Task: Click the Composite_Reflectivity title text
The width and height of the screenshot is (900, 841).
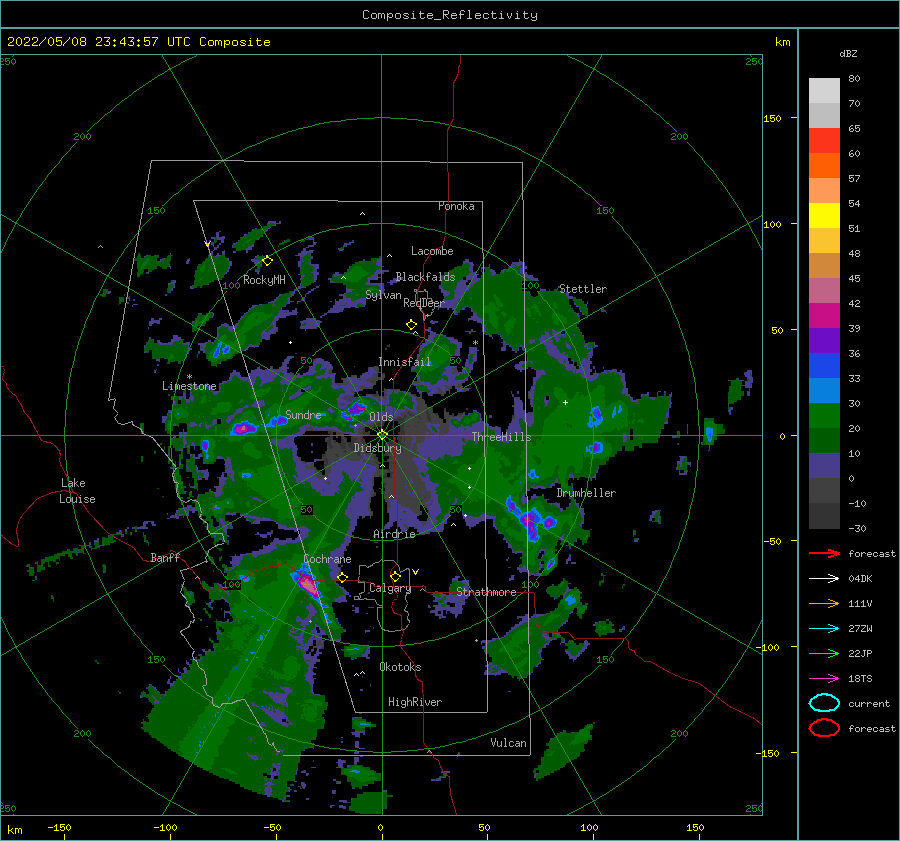Action: 449,15
